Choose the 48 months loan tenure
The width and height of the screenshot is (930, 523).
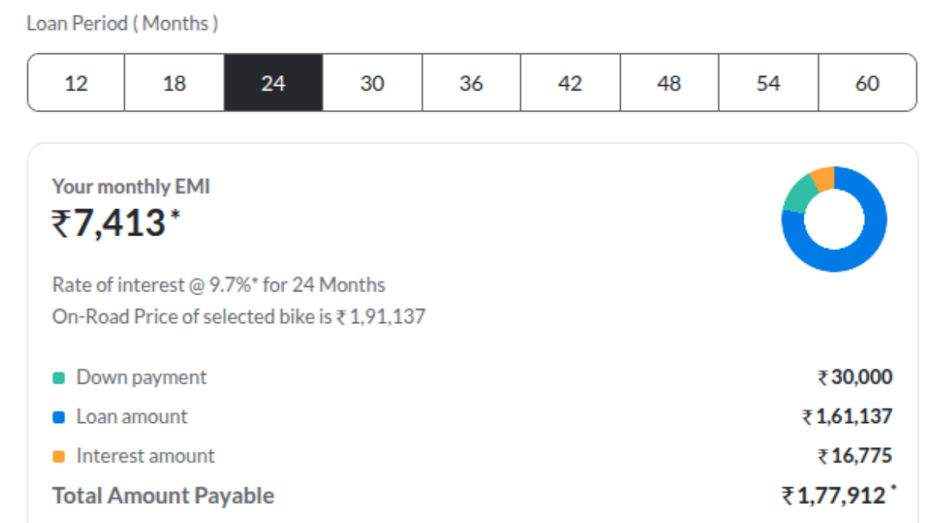[x=670, y=82]
